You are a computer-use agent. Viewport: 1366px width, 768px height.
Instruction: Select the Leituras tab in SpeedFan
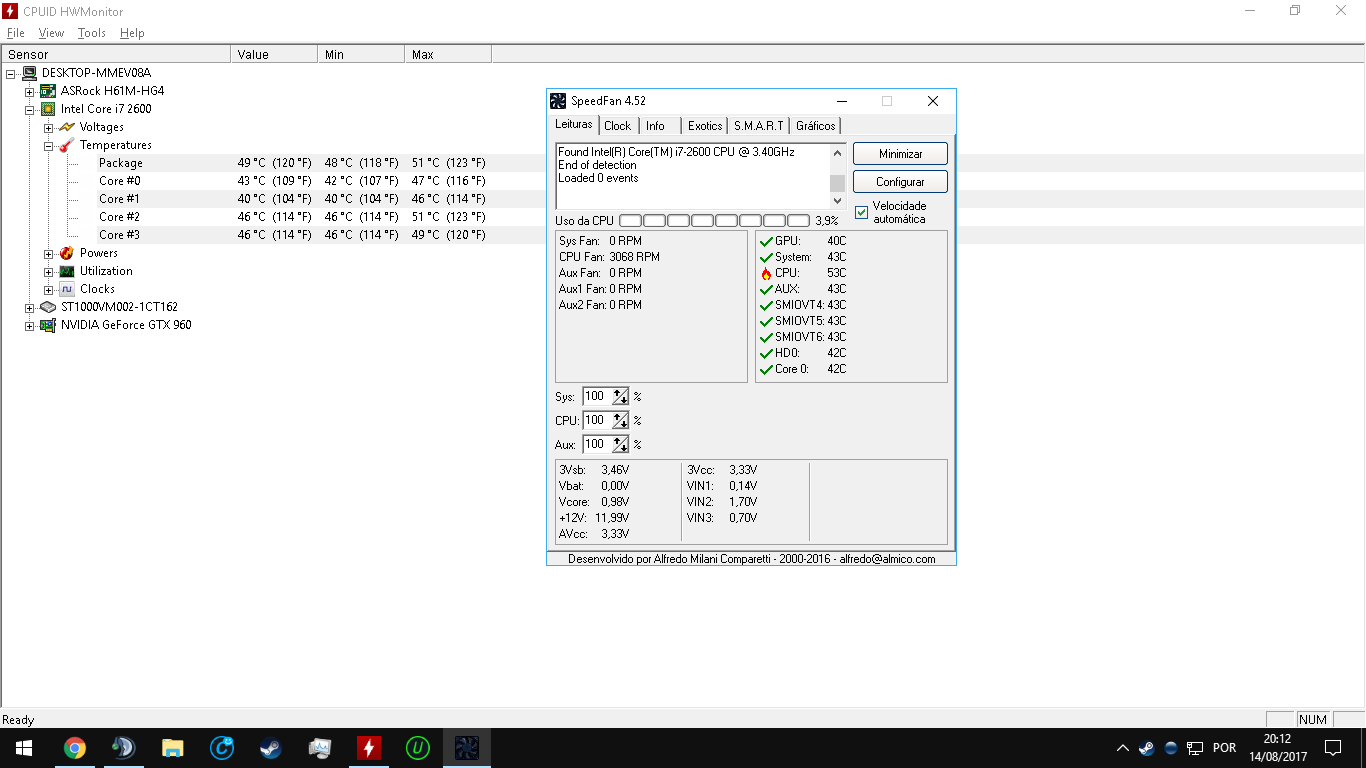pyautogui.click(x=574, y=125)
